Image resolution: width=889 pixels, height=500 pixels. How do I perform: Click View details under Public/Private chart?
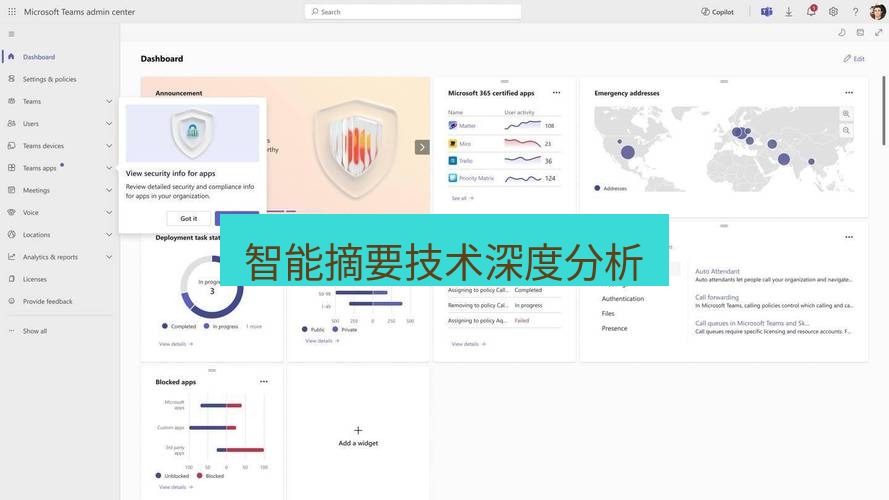(322, 341)
